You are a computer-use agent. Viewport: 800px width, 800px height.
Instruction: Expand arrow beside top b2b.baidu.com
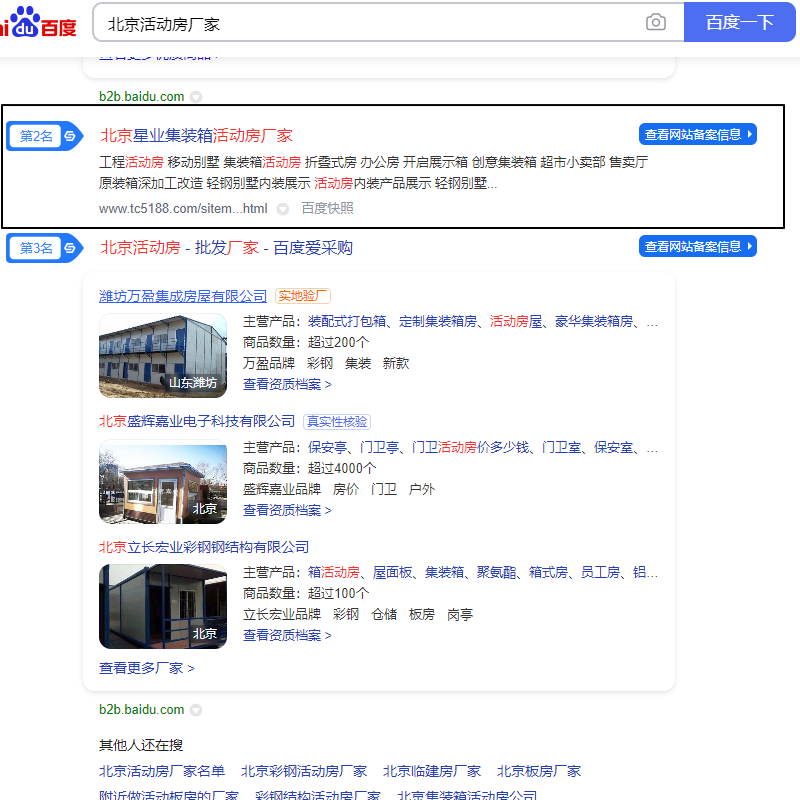pyautogui.click(x=196, y=97)
